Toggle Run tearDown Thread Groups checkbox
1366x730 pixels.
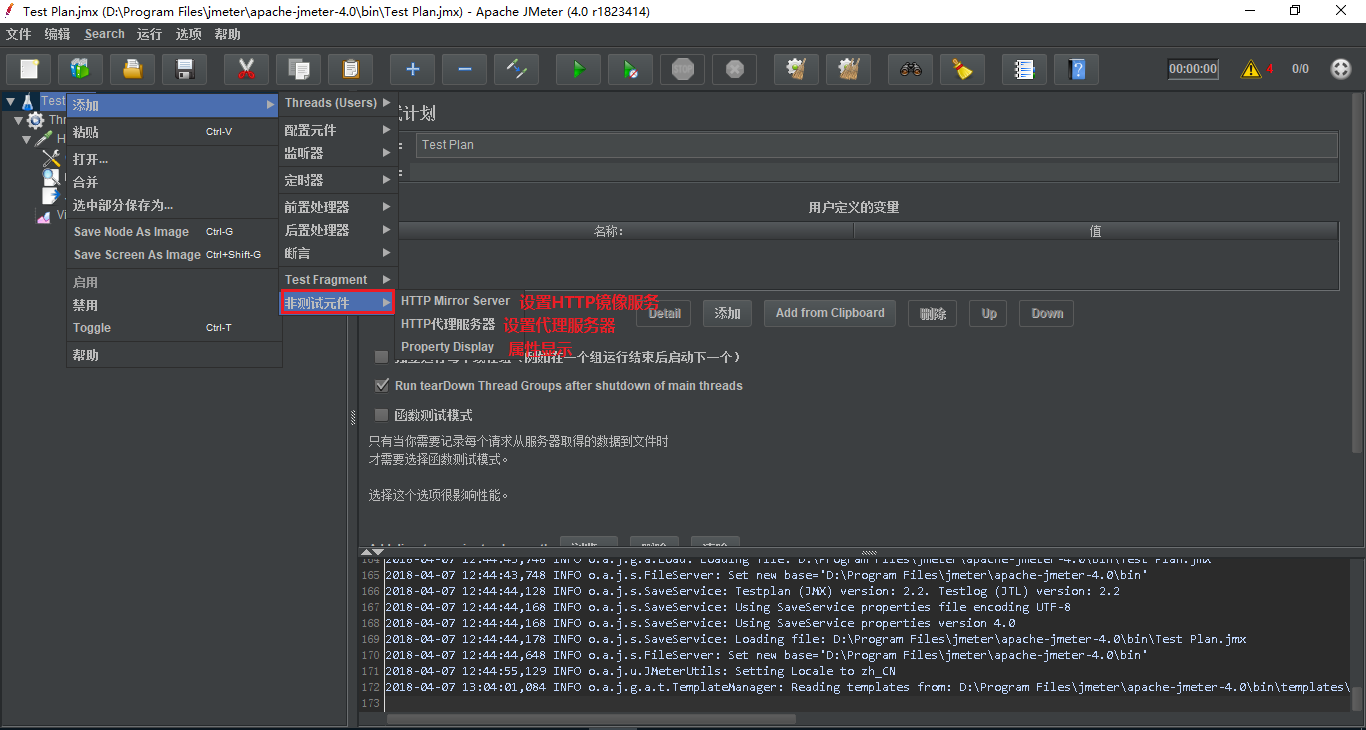[381, 385]
